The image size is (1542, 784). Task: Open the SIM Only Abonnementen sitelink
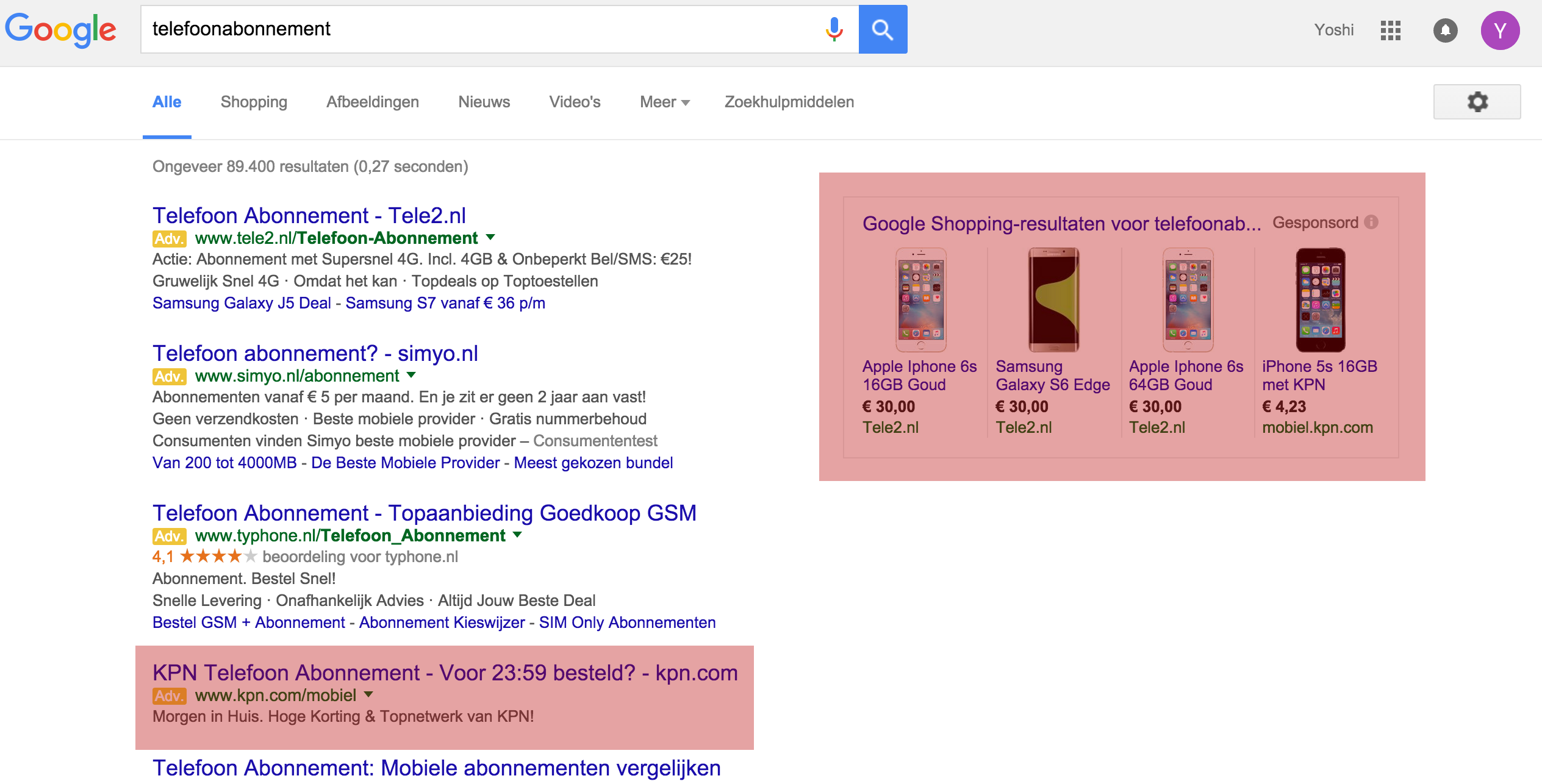point(627,622)
